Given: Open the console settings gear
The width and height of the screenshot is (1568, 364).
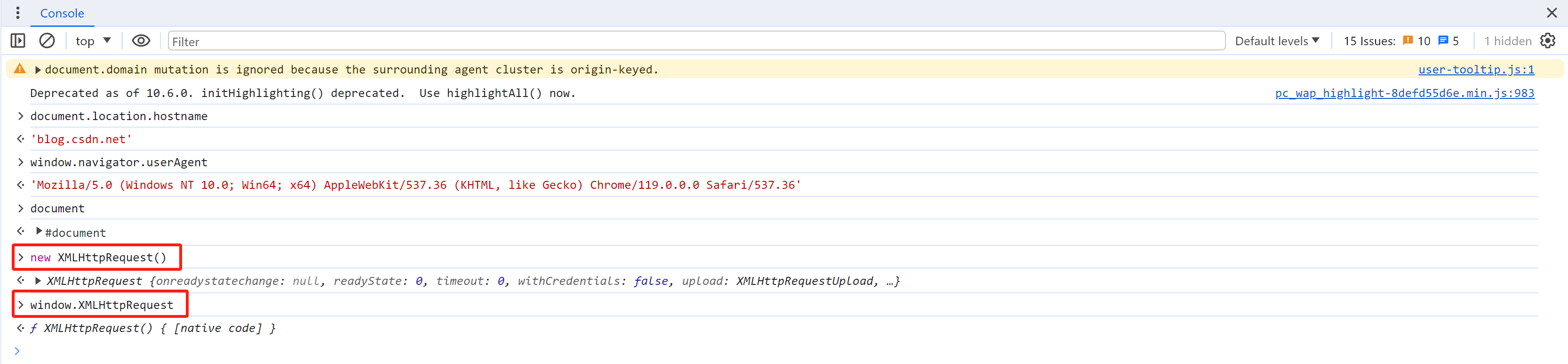Looking at the screenshot, I should [x=1547, y=41].
